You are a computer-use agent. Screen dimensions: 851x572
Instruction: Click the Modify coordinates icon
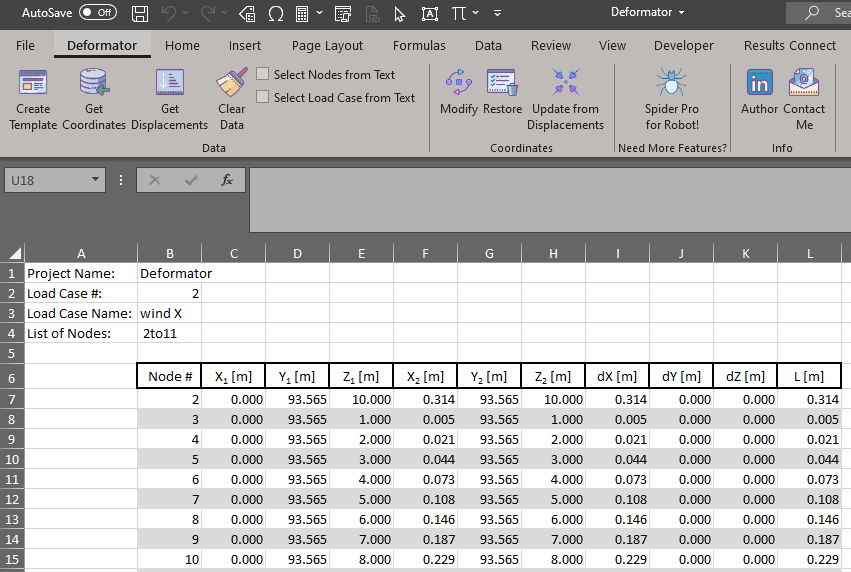pos(459,84)
